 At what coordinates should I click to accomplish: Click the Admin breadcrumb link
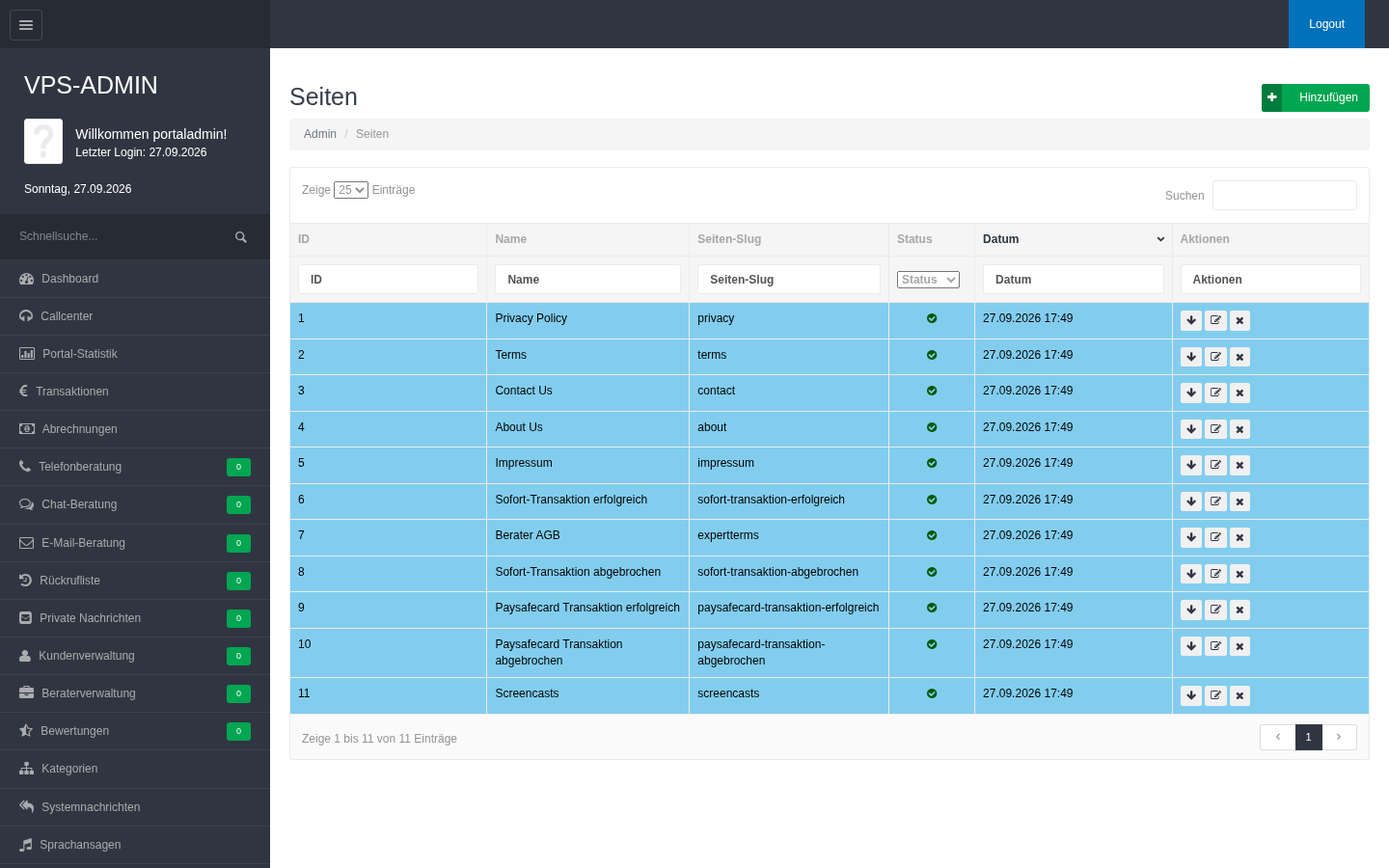320,134
